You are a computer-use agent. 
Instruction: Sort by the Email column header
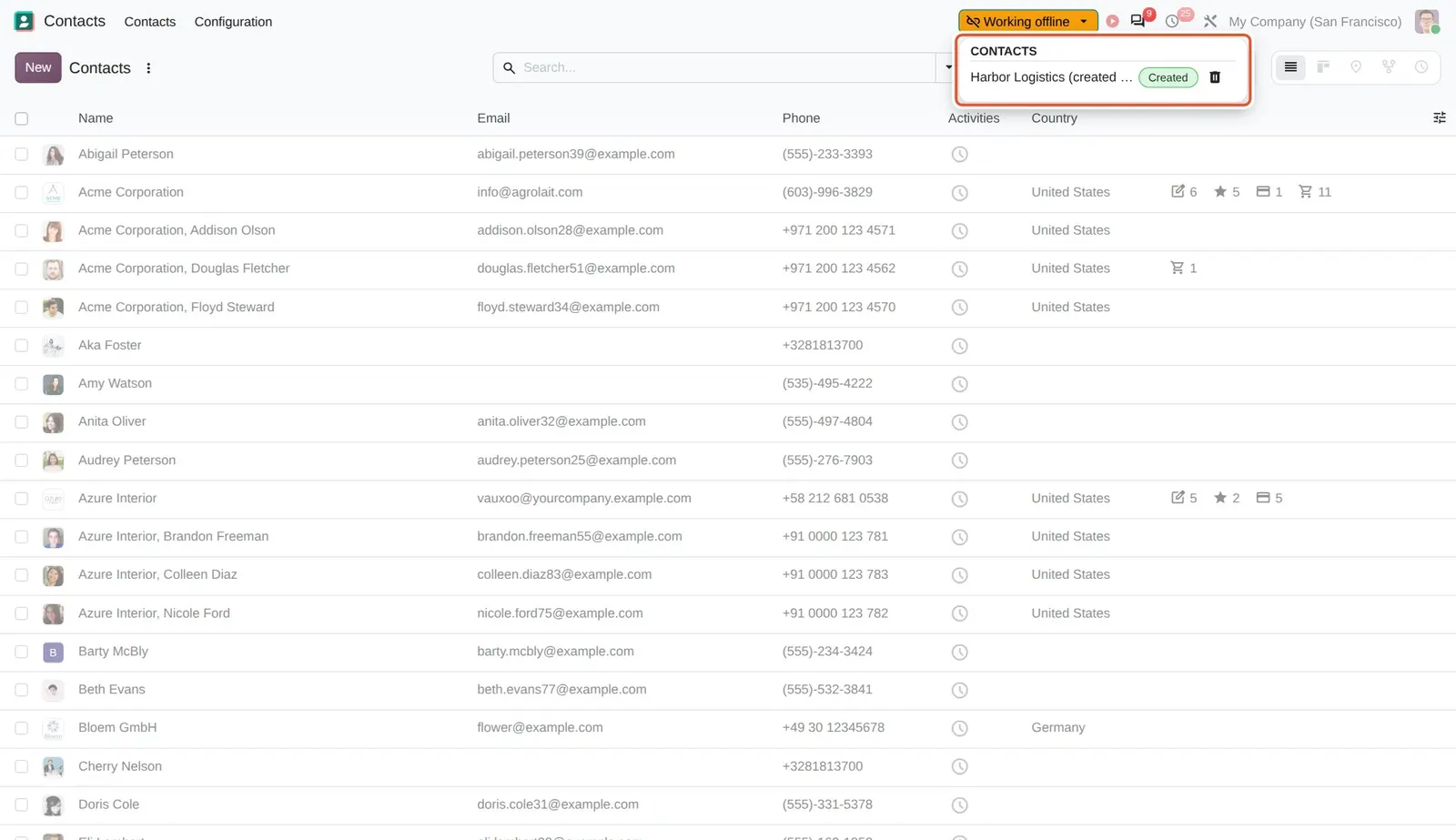coord(493,118)
